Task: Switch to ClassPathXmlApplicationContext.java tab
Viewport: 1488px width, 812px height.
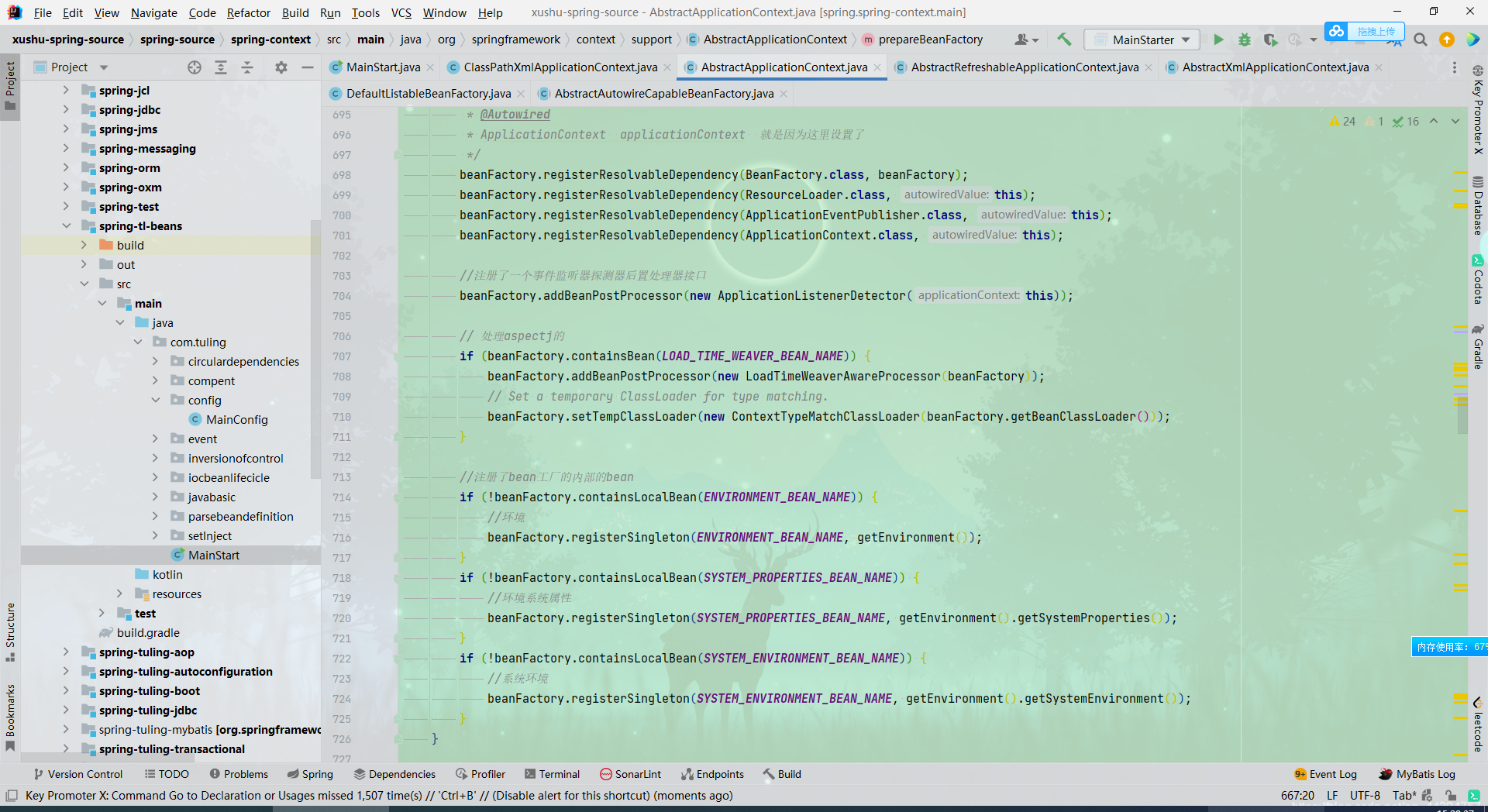Action: click(x=560, y=67)
